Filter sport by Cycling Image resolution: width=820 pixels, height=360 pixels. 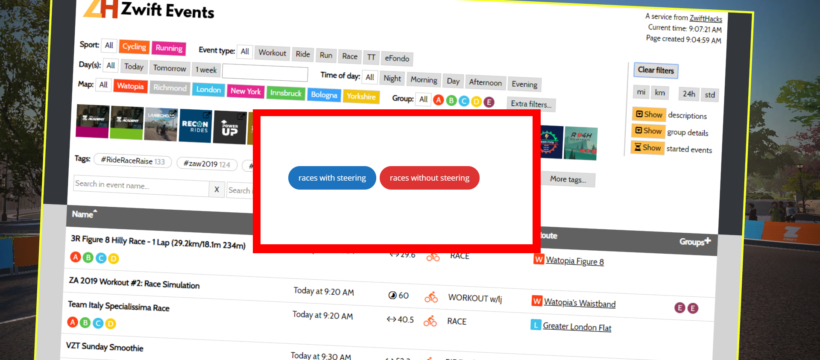pos(134,47)
